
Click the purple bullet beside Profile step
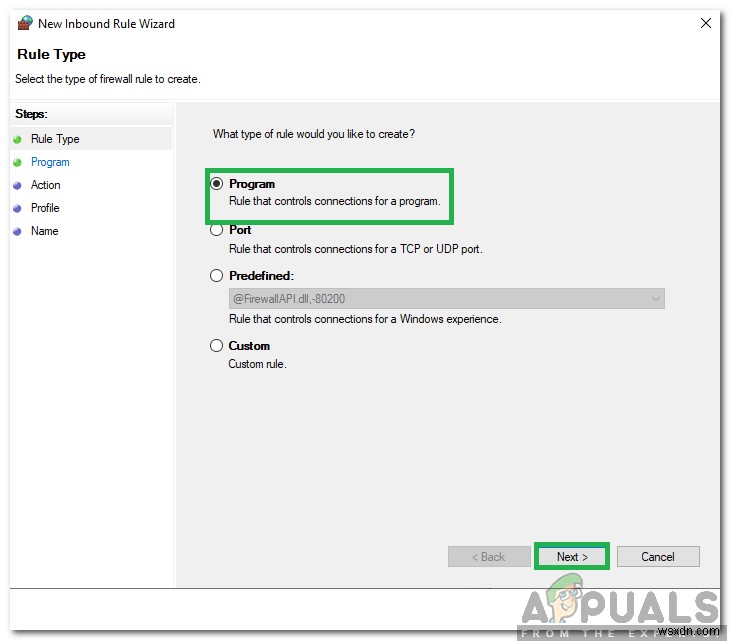click(x=18, y=208)
